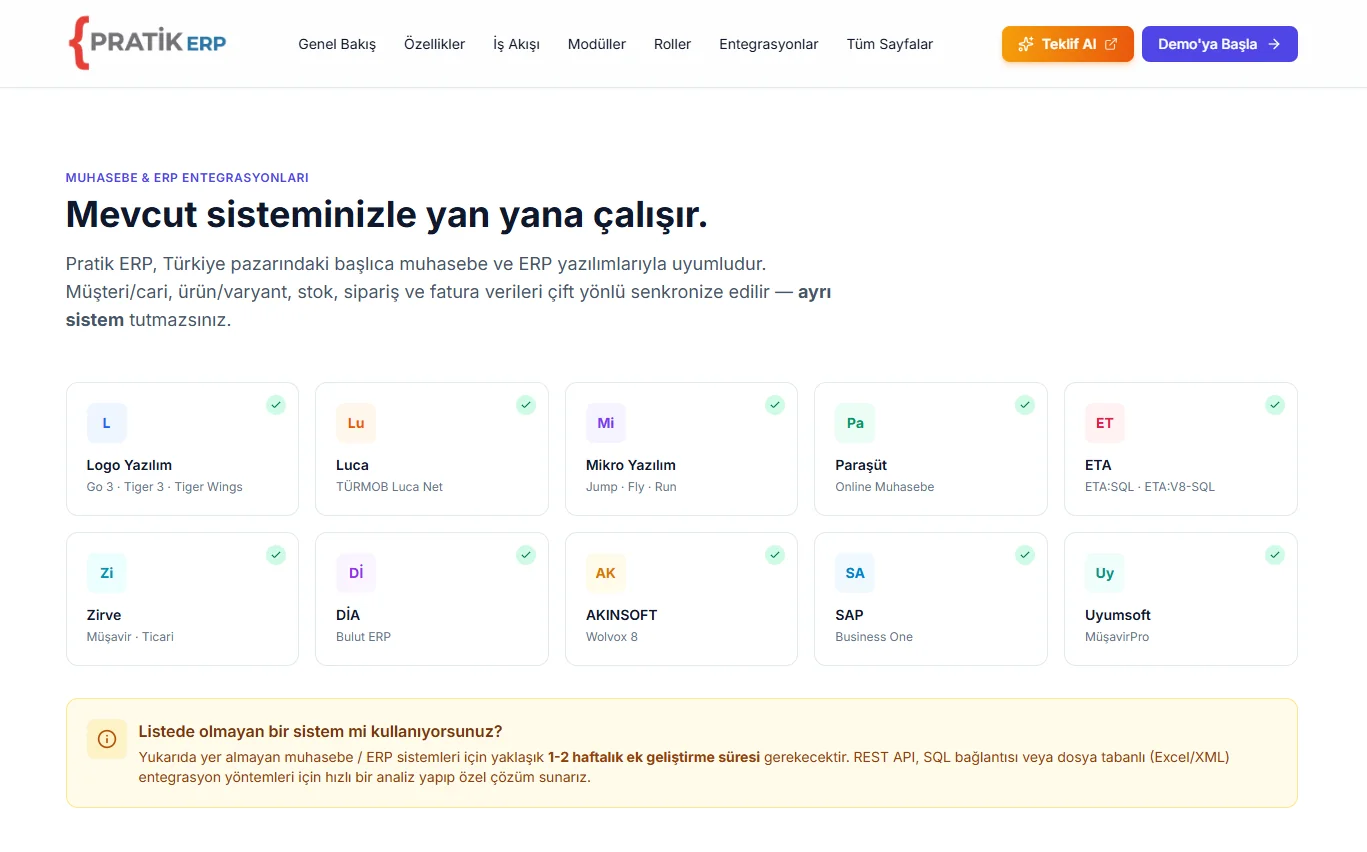Screen dimensions: 1367x852
Task: Open Entegrasyonlar in the top menu
Action: coord(769,44)
